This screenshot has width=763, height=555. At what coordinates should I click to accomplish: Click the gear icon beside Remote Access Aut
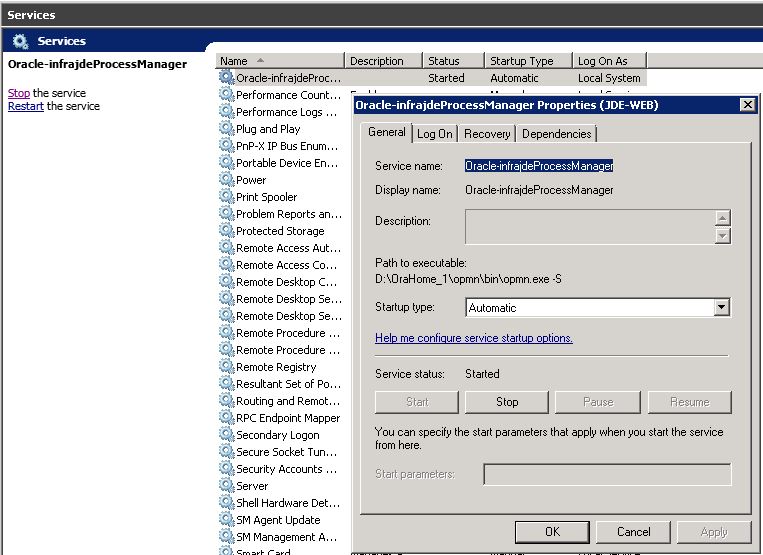tap(226, 247)
